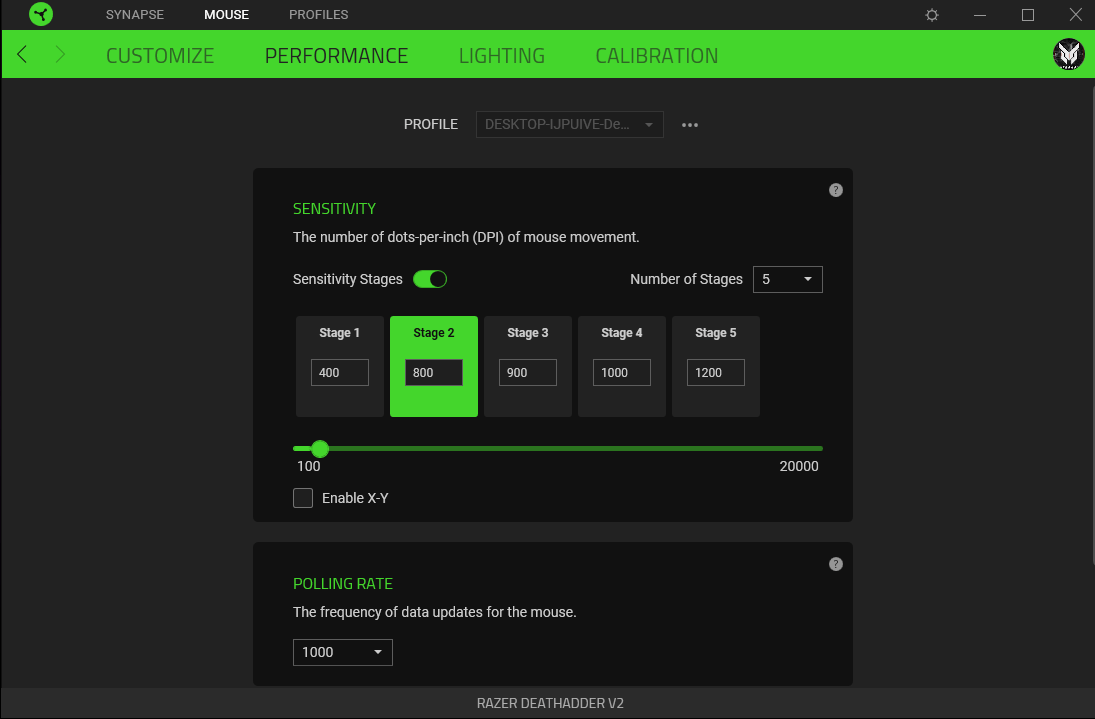Open the Sensitivity help question mark
This screenshot has width=1095, height=719.
tap(835, 190)
